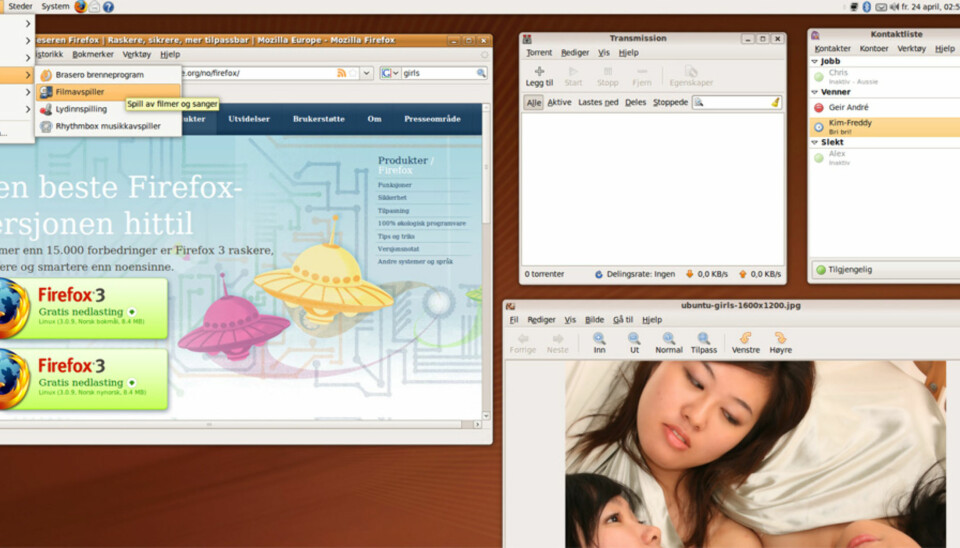Click Legg til toolbar icon in Transmission

(x=539, y=77)
